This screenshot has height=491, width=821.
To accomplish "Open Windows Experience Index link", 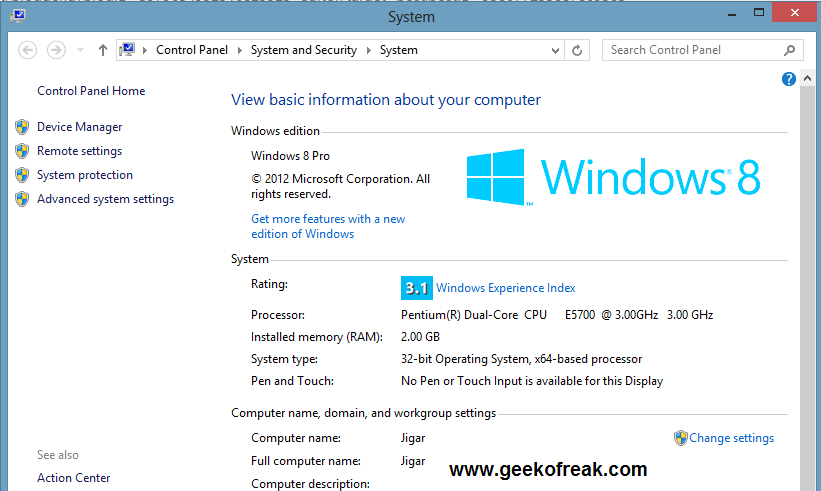I will click(506, 288).
